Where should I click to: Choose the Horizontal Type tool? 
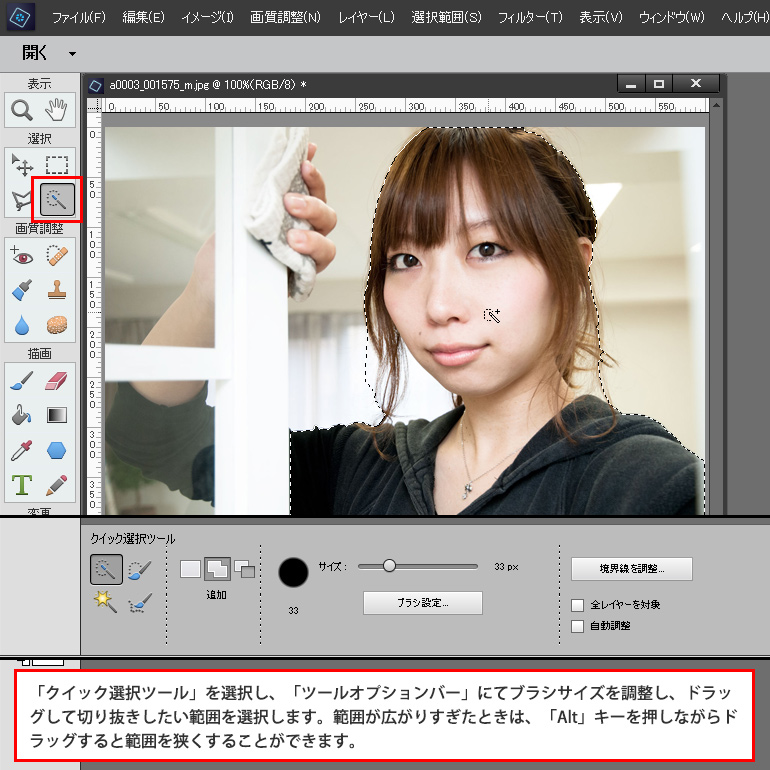(21, 486)
